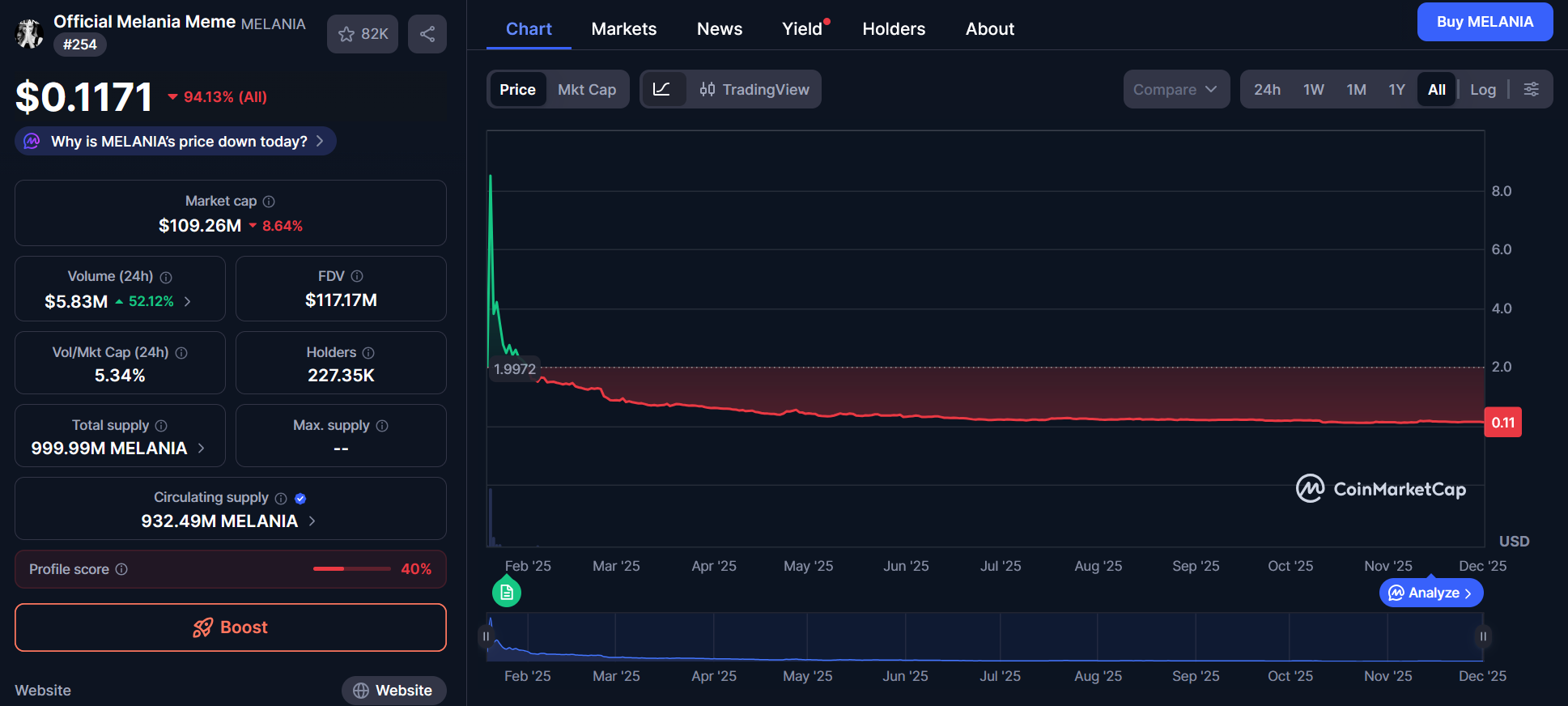The image size is (1568, 706).
Task: Open the About tab
Action: (990, 29)
